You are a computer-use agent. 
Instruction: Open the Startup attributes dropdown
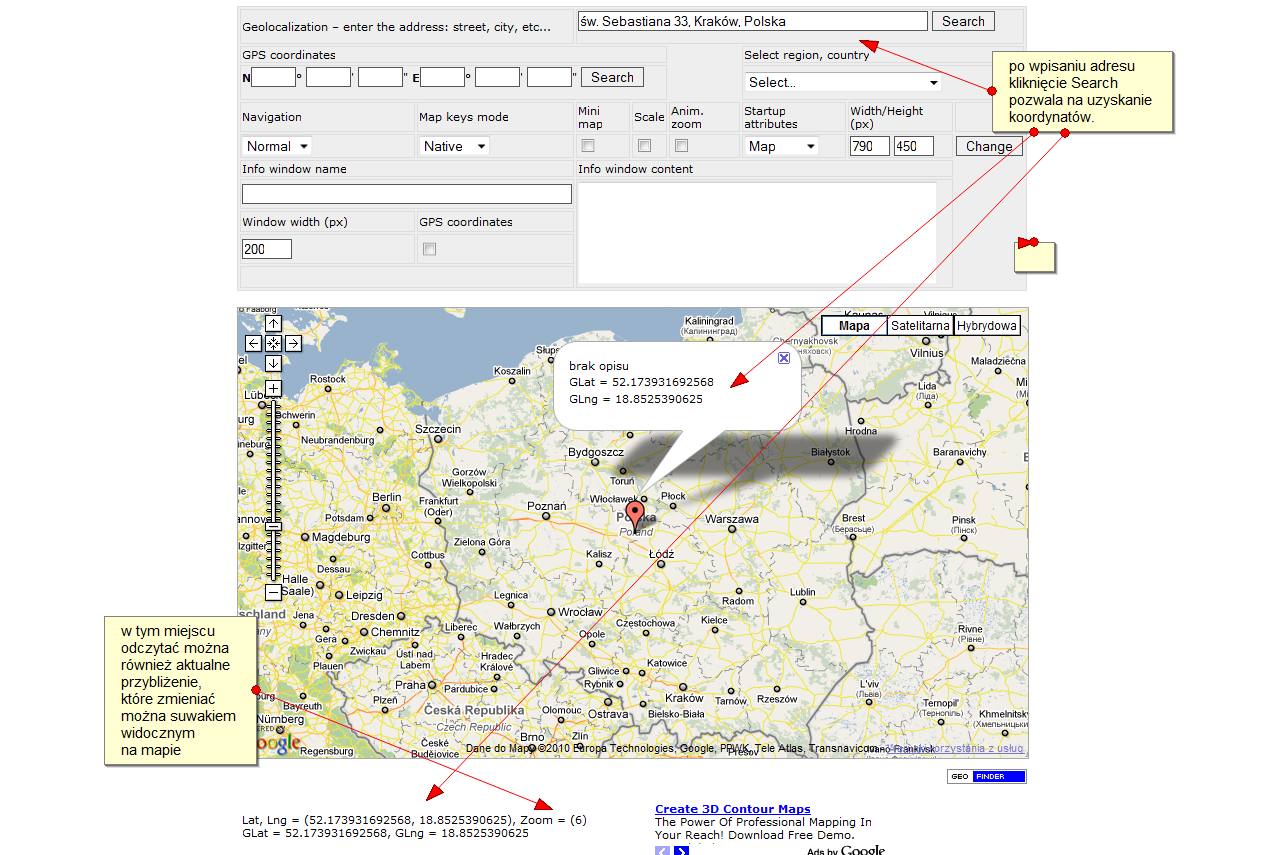(782, 146)
